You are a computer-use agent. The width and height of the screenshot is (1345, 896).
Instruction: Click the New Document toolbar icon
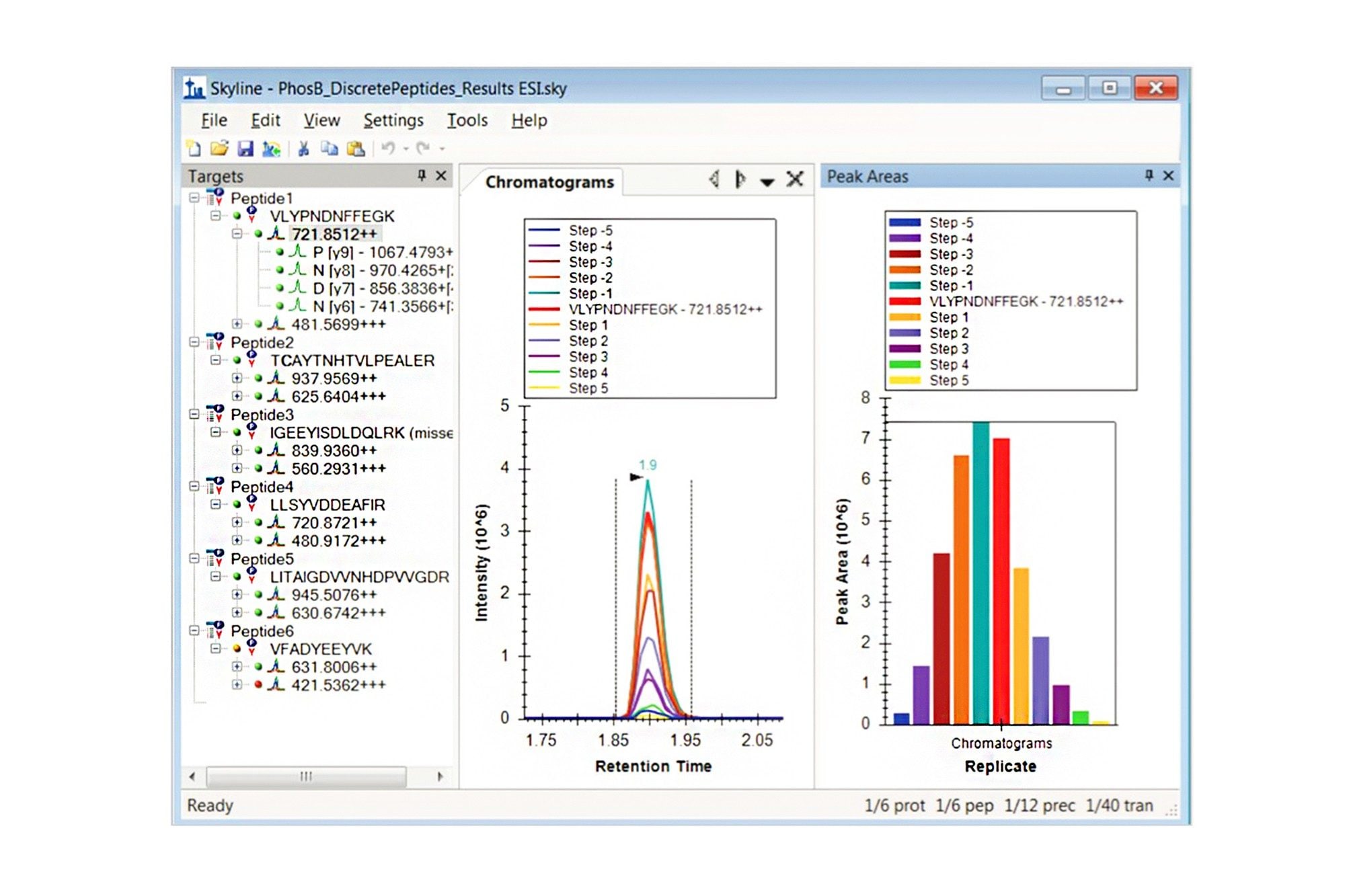(194, 149)
